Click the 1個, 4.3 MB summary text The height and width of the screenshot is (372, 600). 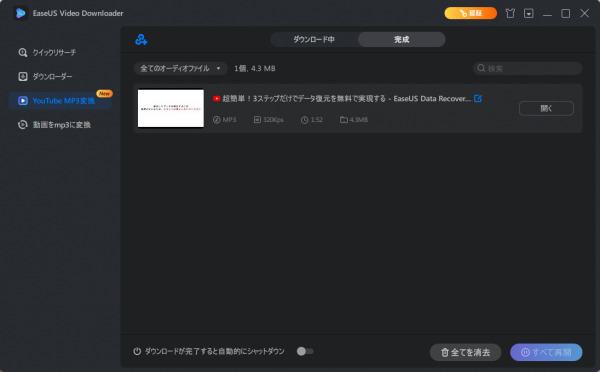coord(255,69)
